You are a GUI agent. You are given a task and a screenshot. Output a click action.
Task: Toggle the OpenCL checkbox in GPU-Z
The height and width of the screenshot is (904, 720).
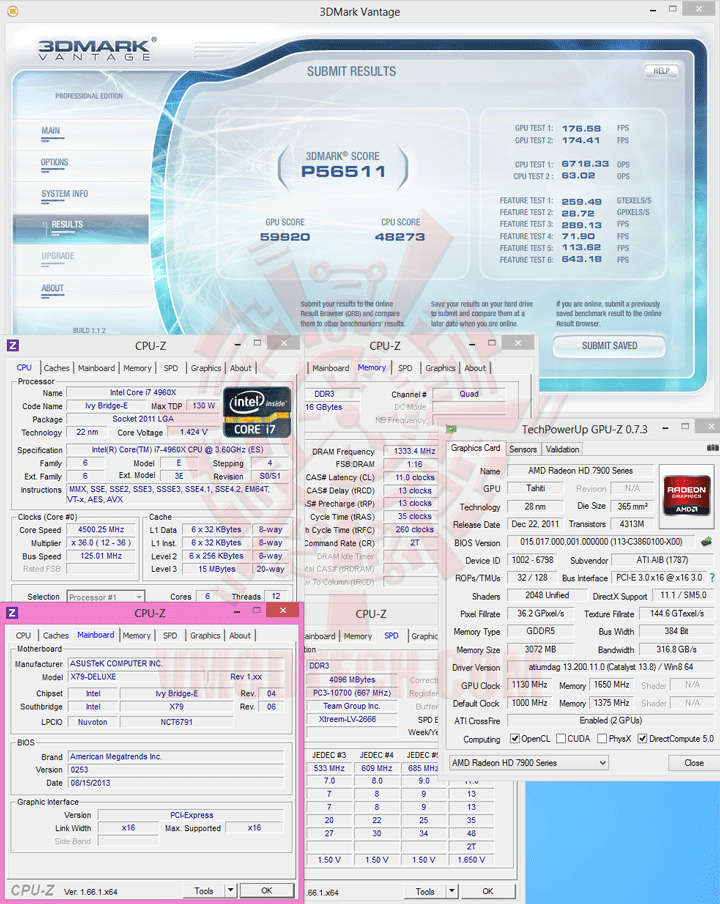coord(515,739)
